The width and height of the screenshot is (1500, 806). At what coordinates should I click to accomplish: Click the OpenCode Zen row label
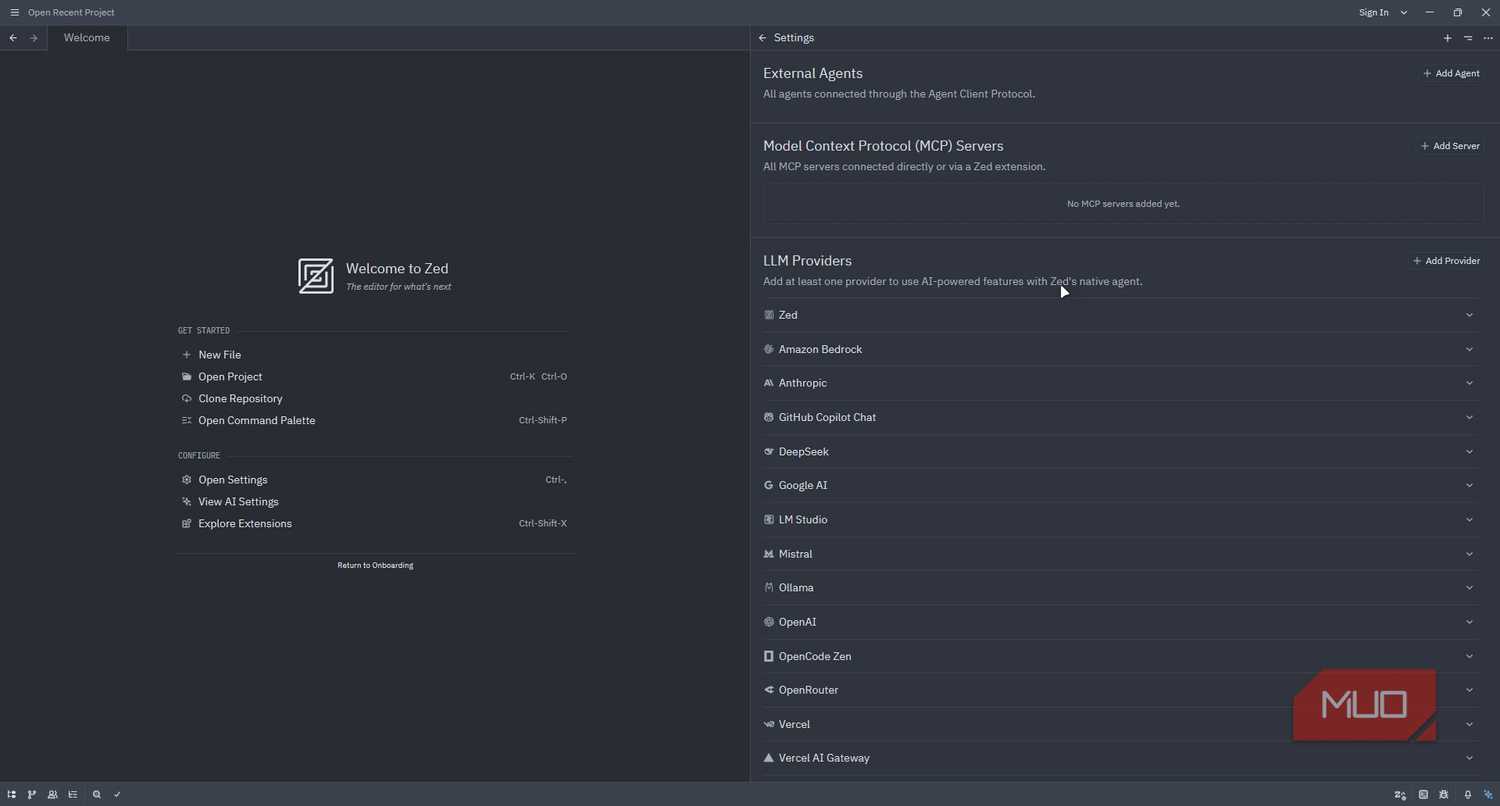815,656
